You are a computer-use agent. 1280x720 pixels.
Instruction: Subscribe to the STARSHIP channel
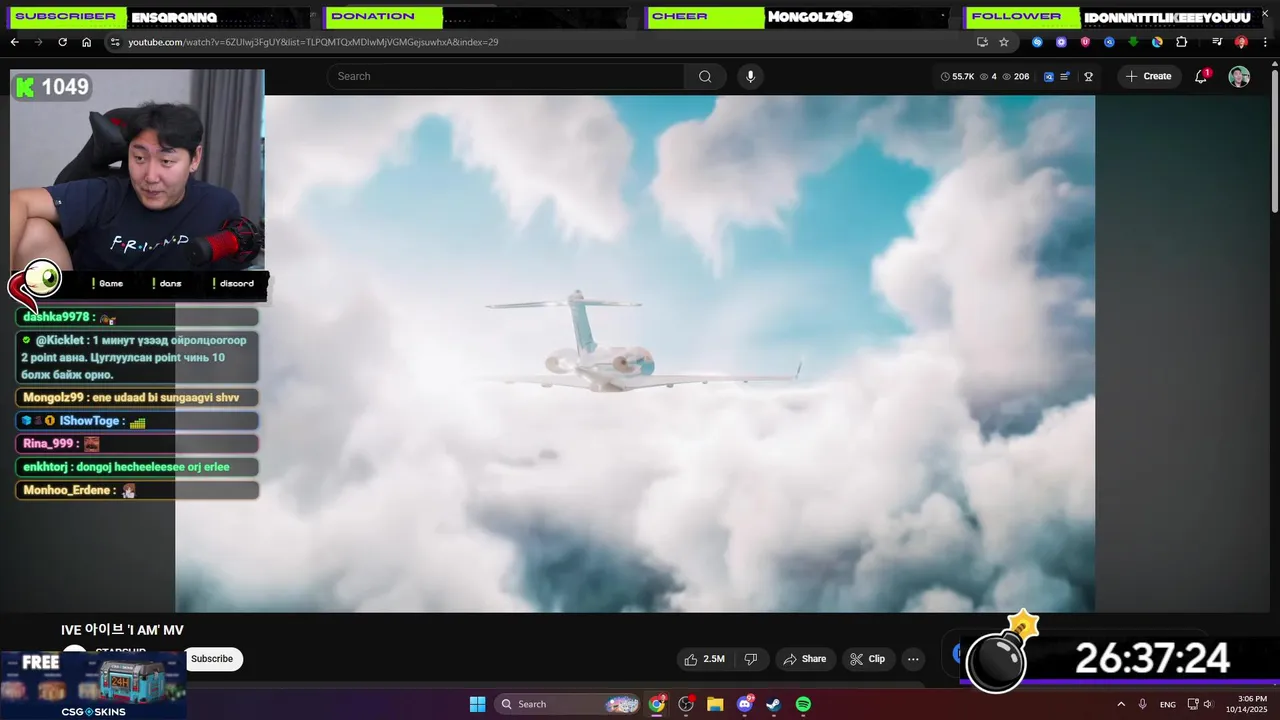point(212,659)
